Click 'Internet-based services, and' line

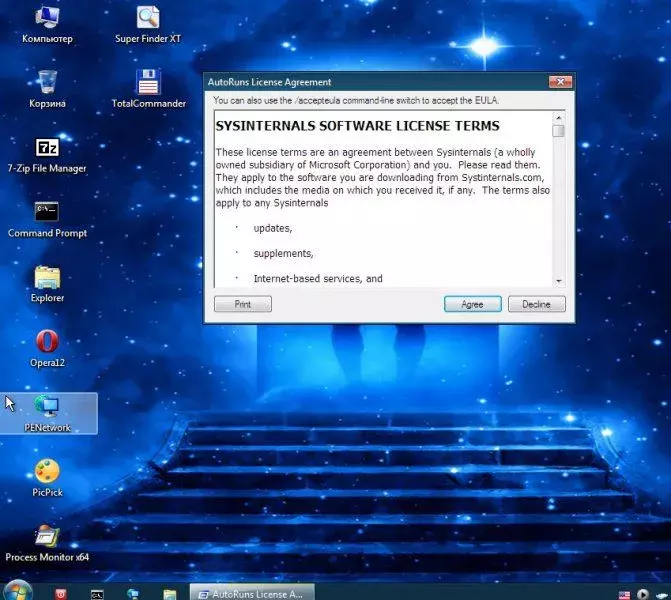318,279
